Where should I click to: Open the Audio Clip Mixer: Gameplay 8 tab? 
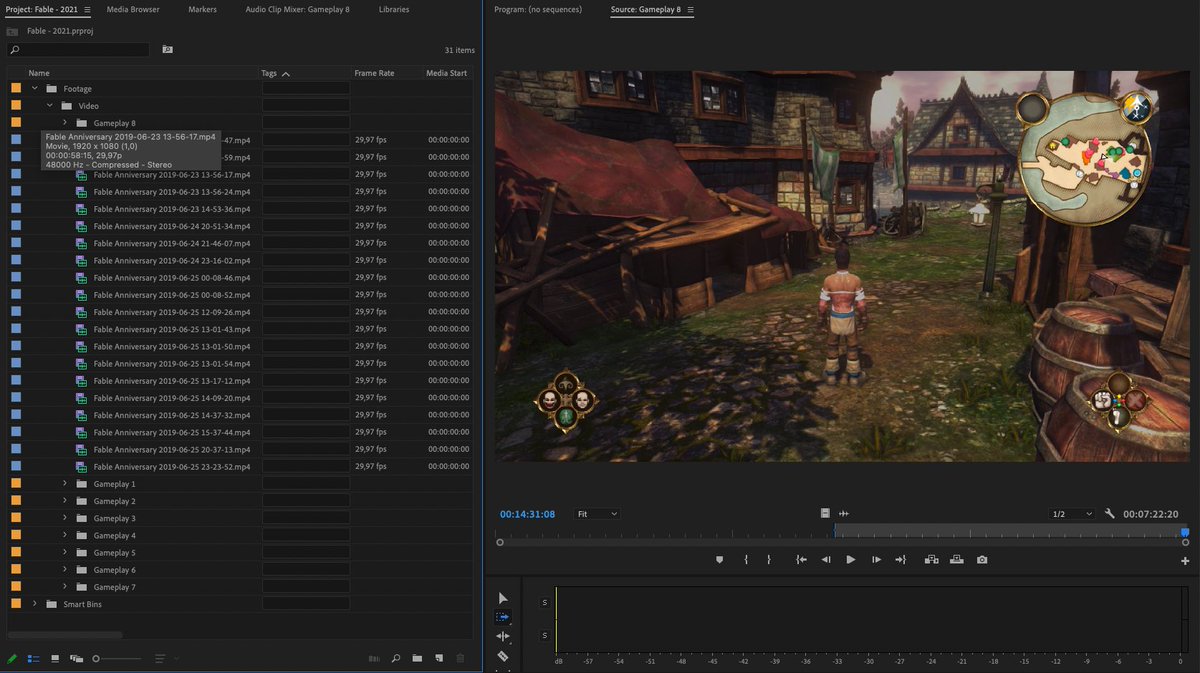[x=298, y=9]
